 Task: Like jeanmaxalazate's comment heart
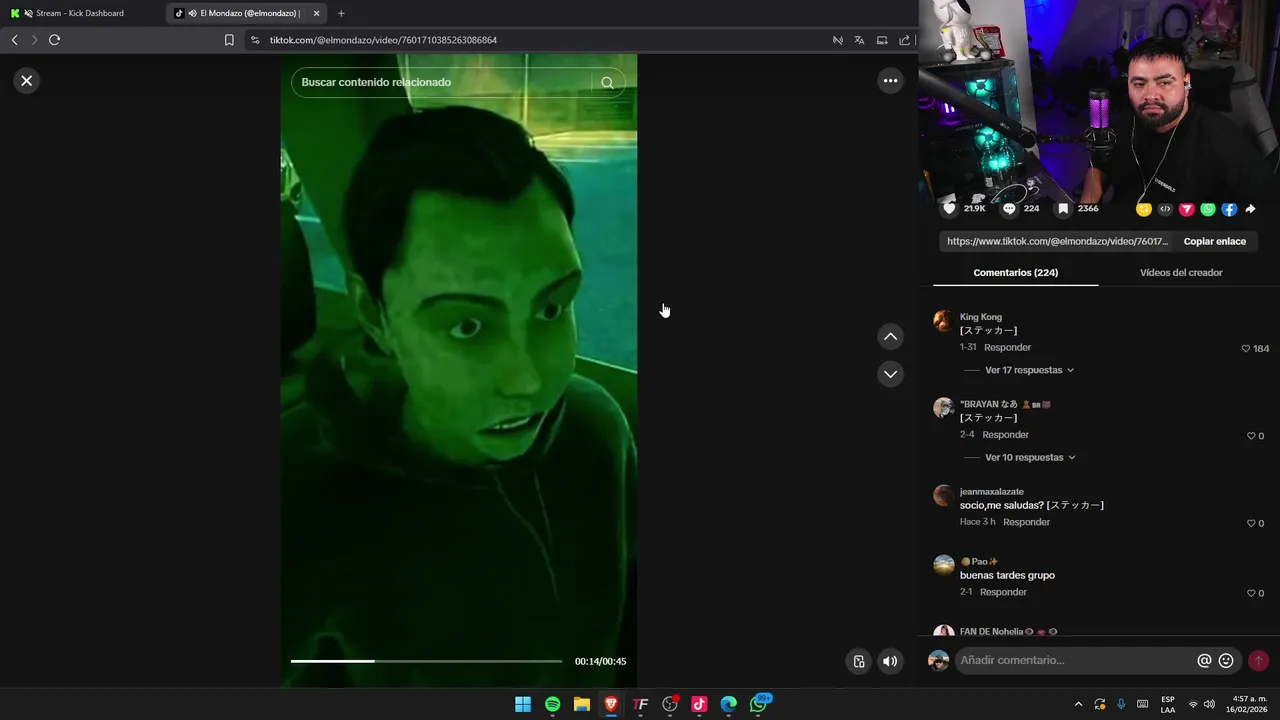click(x=1251, y=523)
